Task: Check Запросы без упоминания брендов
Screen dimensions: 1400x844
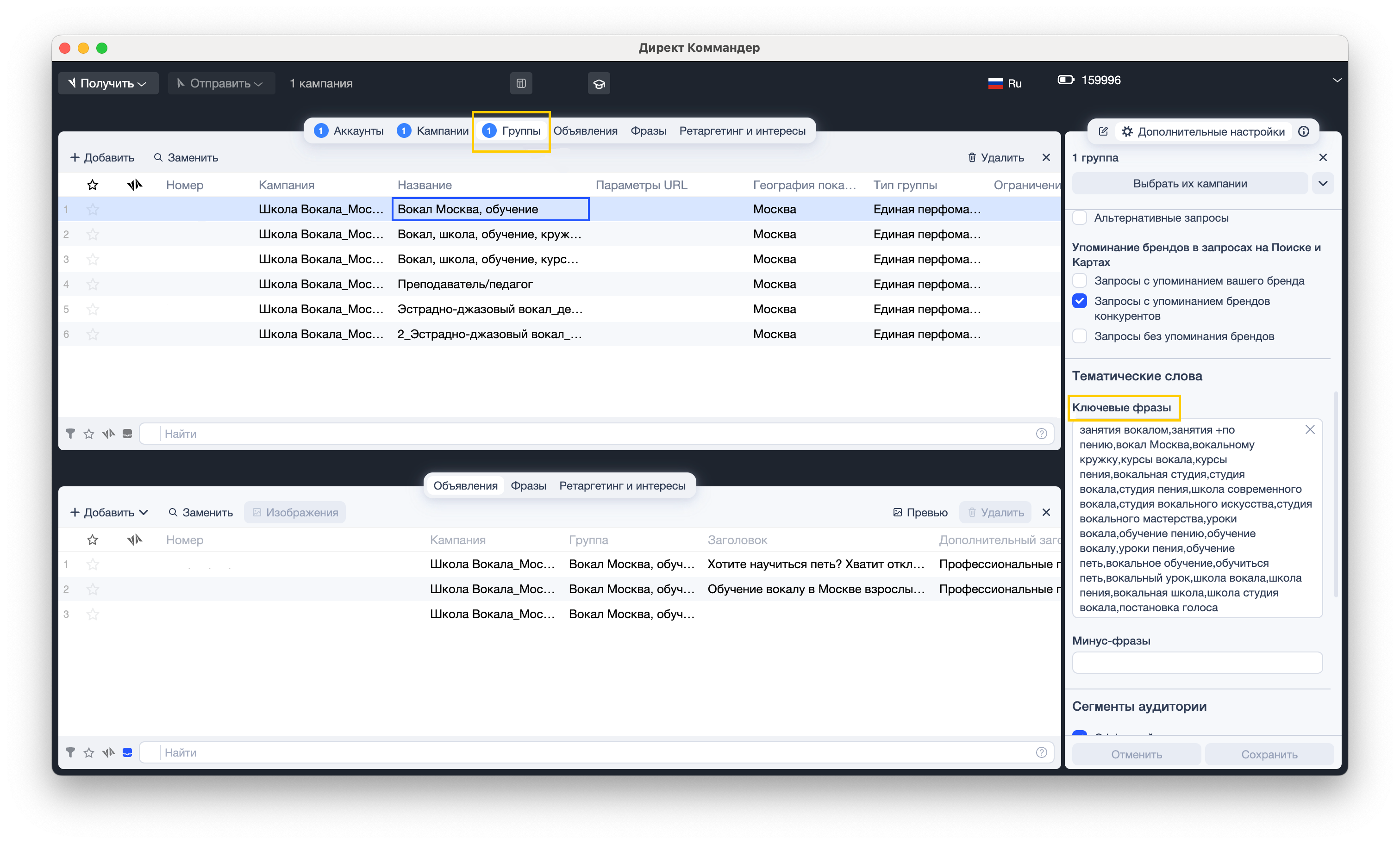Action: [1080, 336]
